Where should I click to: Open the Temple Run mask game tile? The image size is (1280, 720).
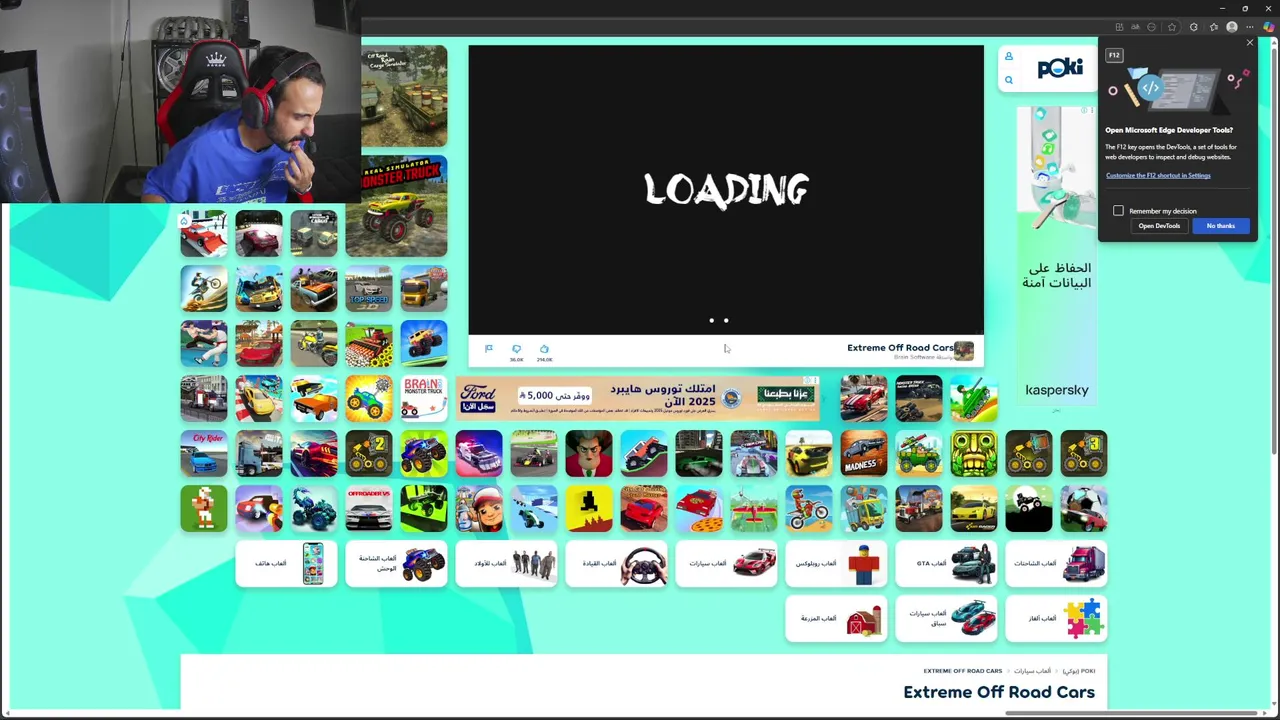coord(974,453)
